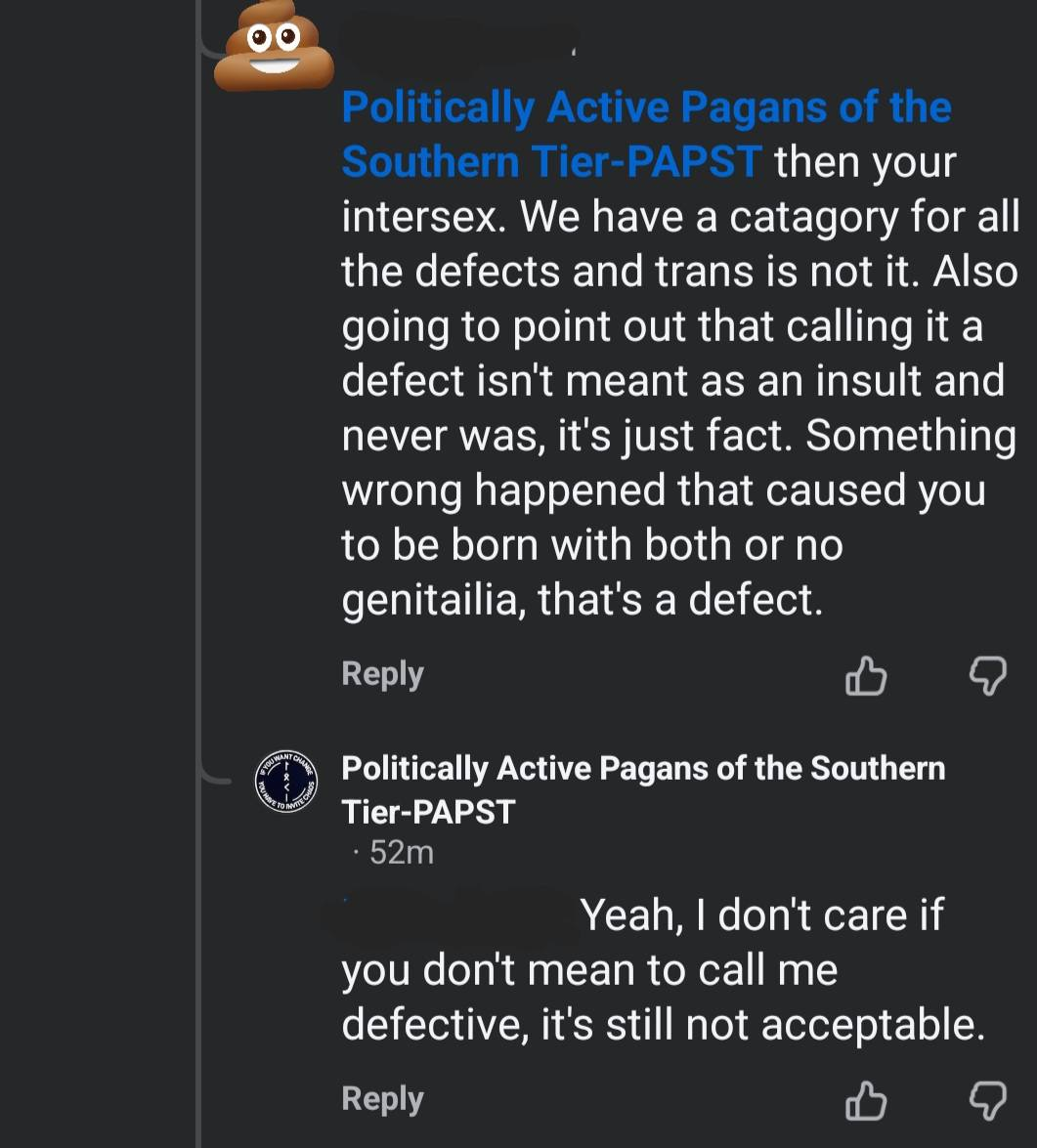Dislike the comment calling it a defect

pyautogui.click(x=988, y=675)
